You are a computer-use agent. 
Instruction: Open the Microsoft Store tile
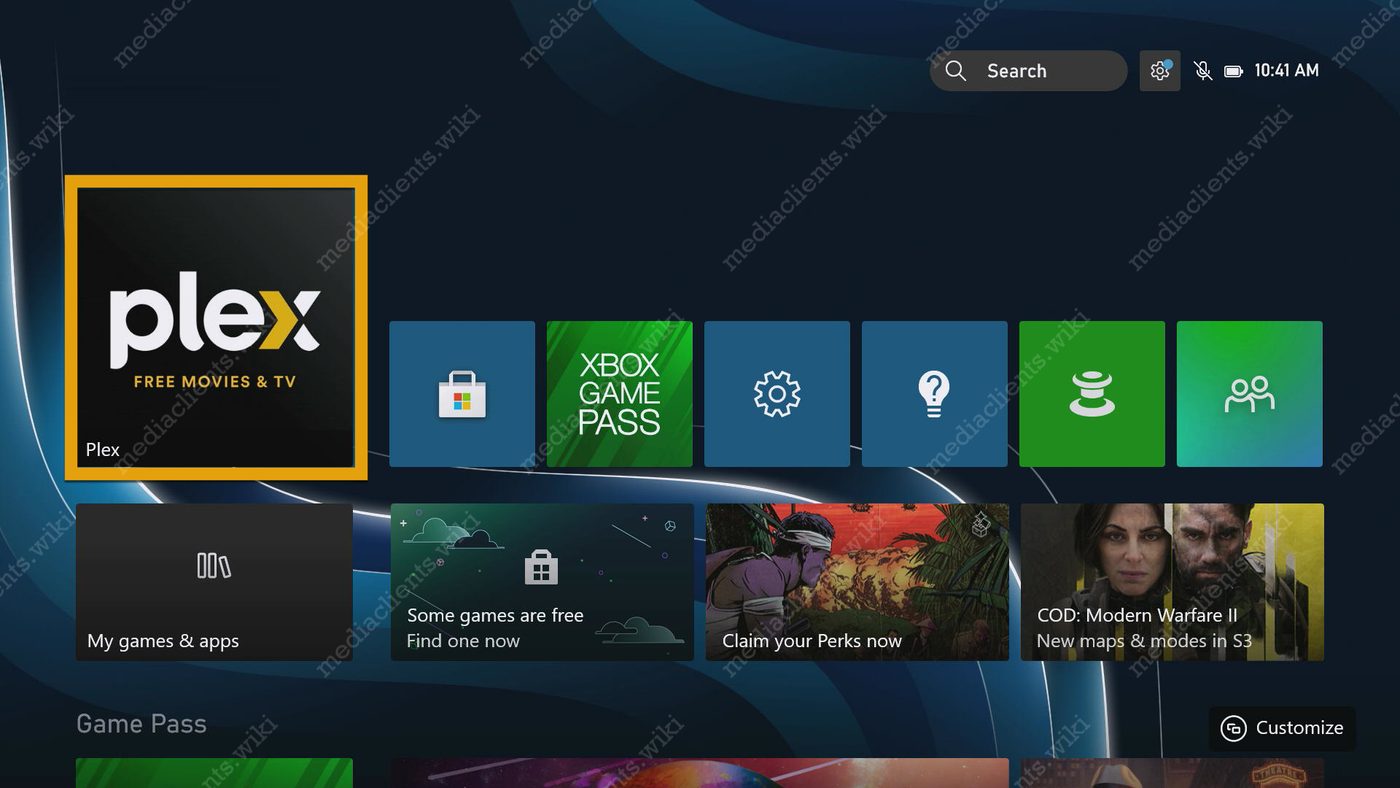[x=462, y=394]
